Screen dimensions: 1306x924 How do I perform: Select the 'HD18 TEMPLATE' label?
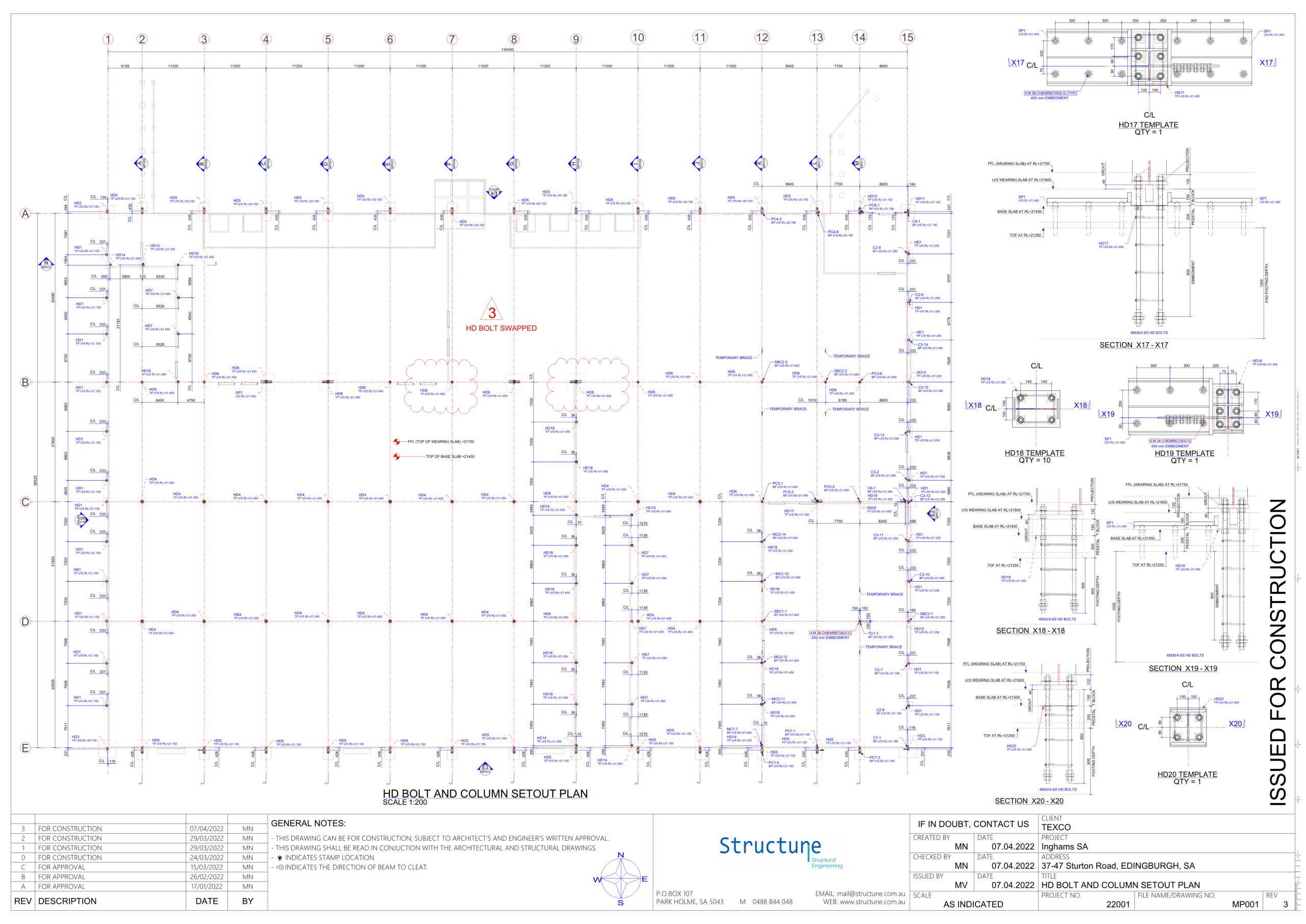pos(1034,453)
